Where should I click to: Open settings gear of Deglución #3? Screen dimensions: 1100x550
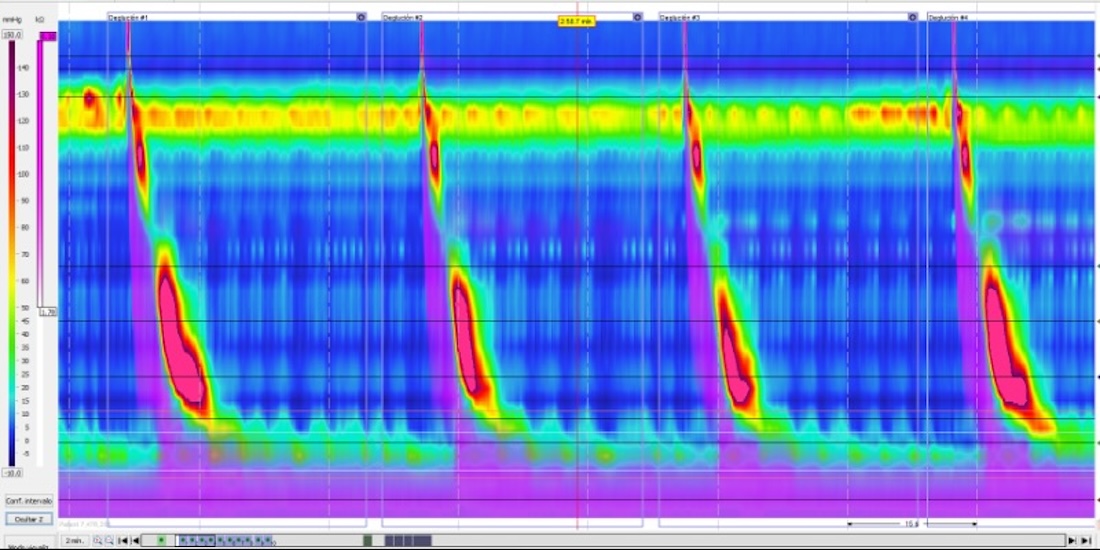point(913,17)
